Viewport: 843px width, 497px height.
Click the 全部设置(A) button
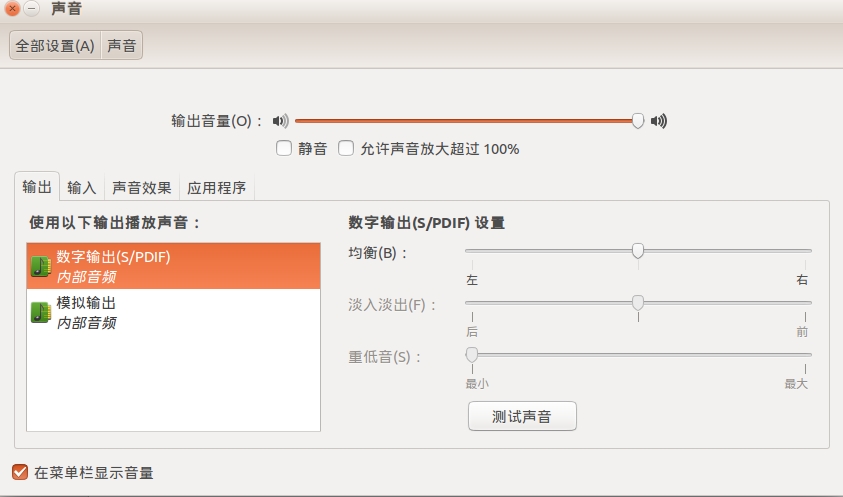55,45
